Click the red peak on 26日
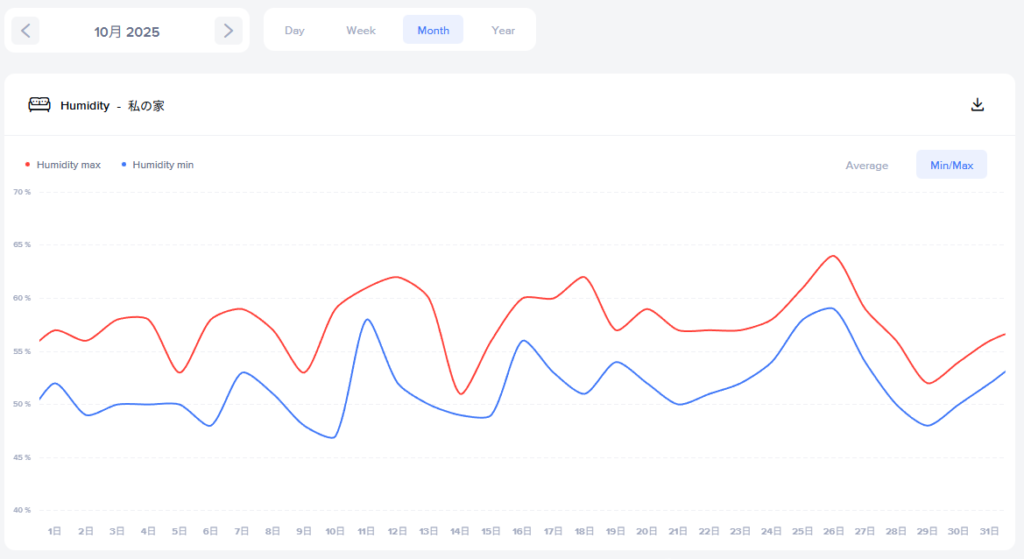This screenshot has height=559, width=1024. click(832, 256)
